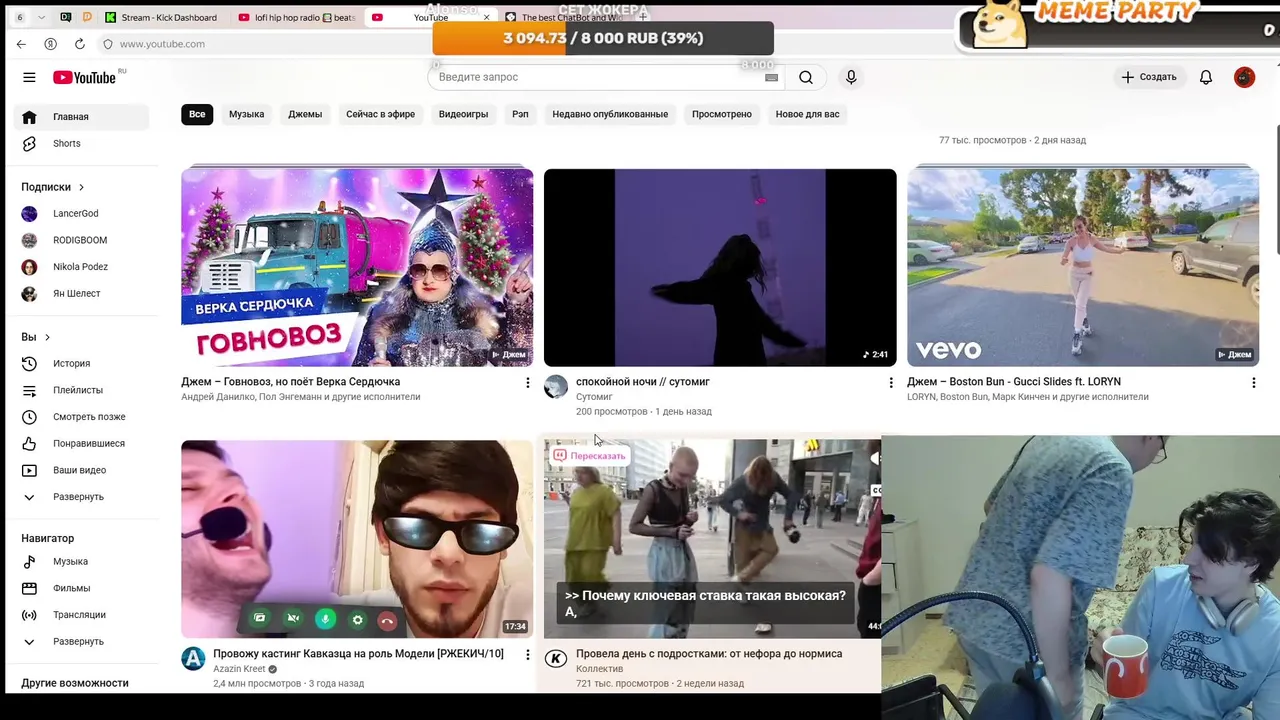This screenshot has width=1280, height=720.
Task: Open Nikola Podez subscription channel
Action: [x=81, y=267]
